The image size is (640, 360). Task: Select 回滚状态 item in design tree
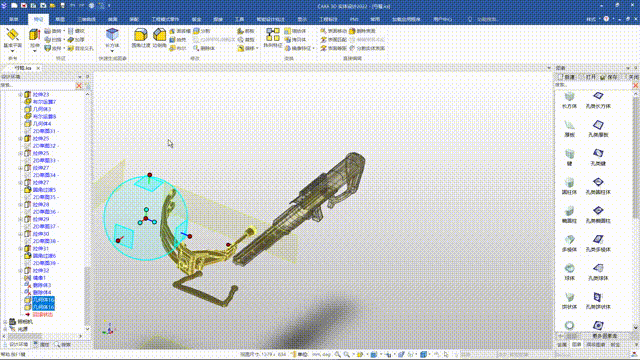(x=42, y=315)
